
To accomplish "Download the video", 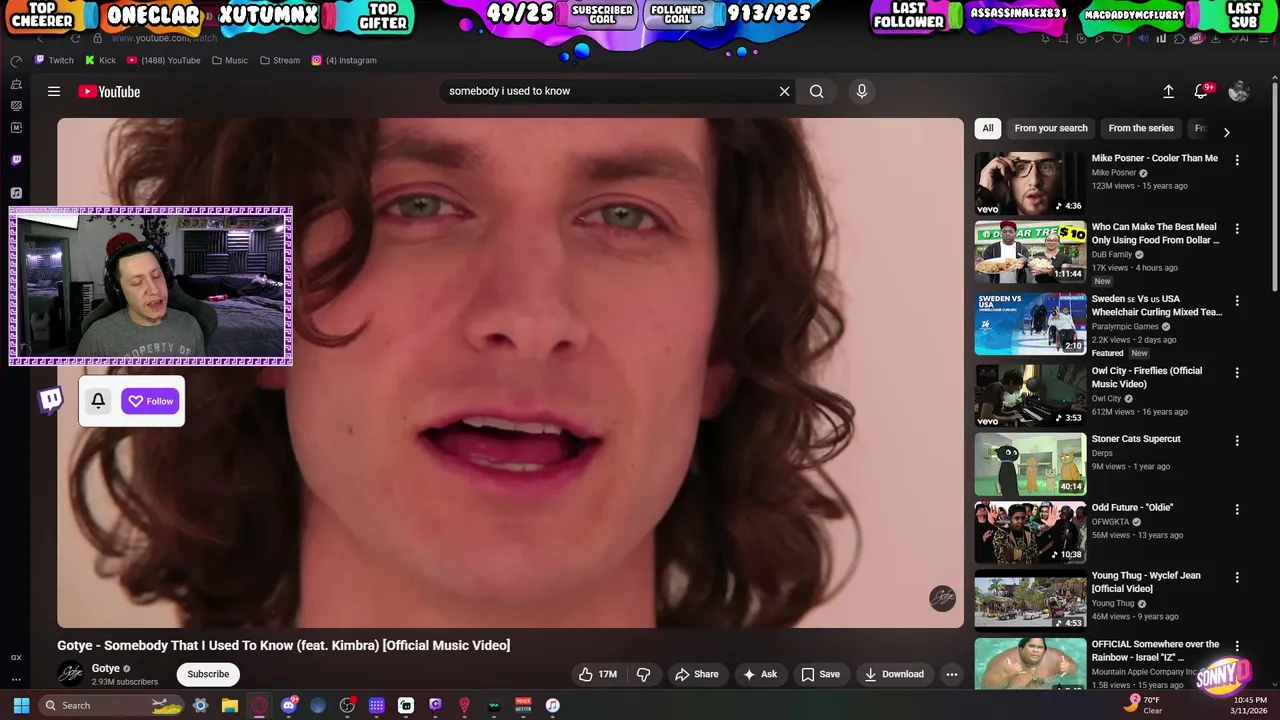I will click(894, 674).
